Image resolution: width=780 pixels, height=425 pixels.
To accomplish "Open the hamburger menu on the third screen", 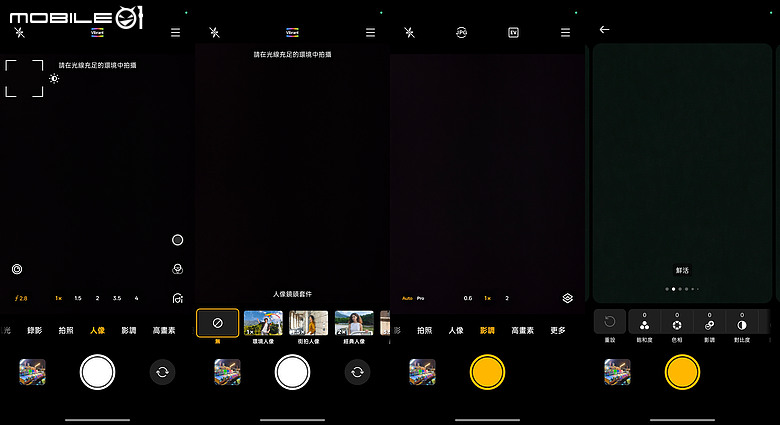I will [x=566, y=33].
